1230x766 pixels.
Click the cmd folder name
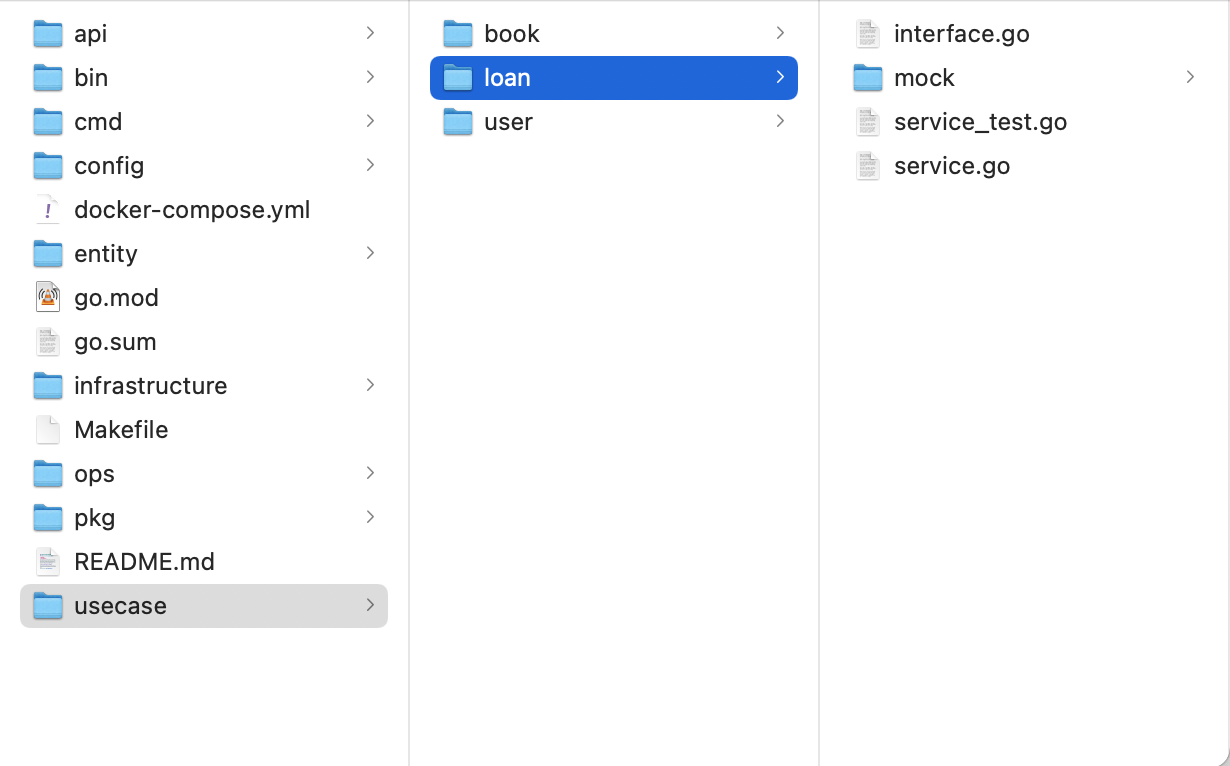pos(98,122)
